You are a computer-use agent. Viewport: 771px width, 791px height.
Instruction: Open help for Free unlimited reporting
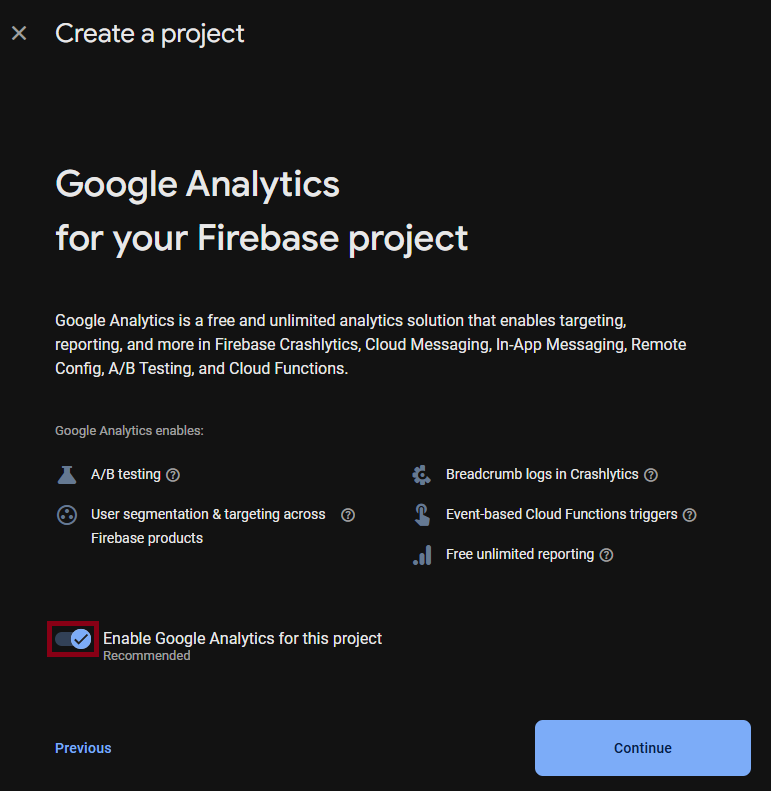click(606, 555)
